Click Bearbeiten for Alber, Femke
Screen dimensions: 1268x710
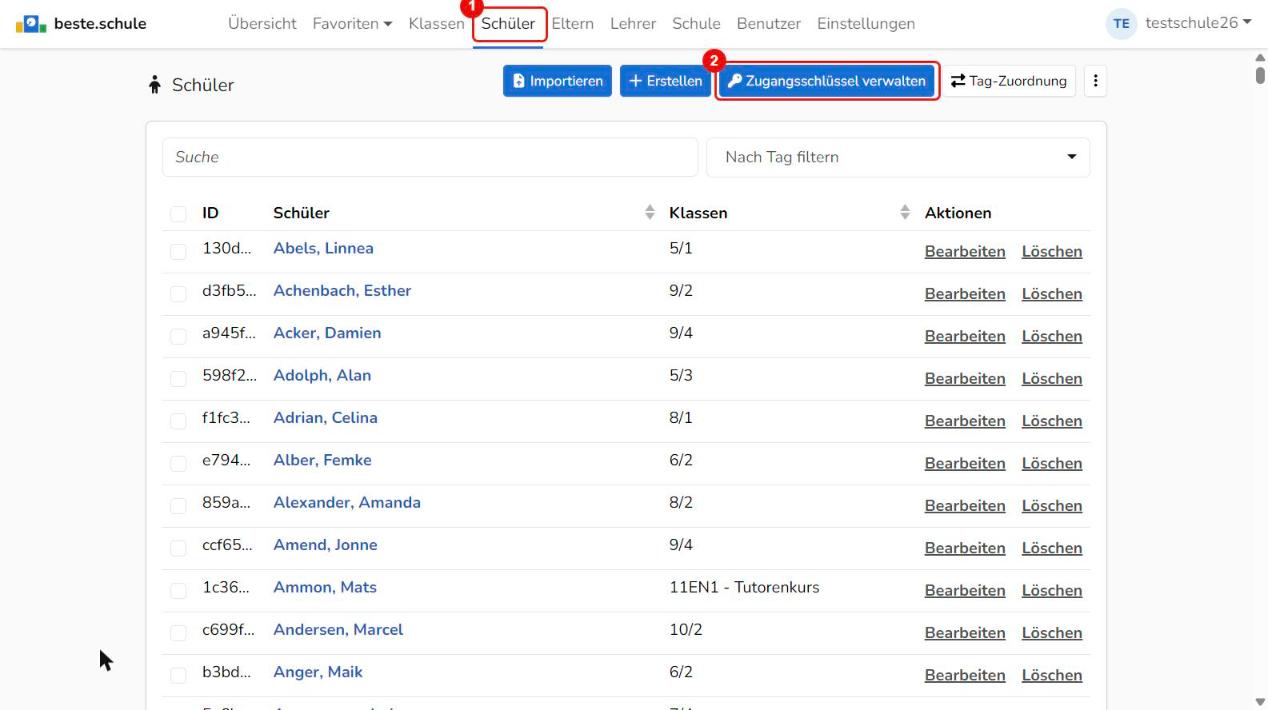coord(965,464)
